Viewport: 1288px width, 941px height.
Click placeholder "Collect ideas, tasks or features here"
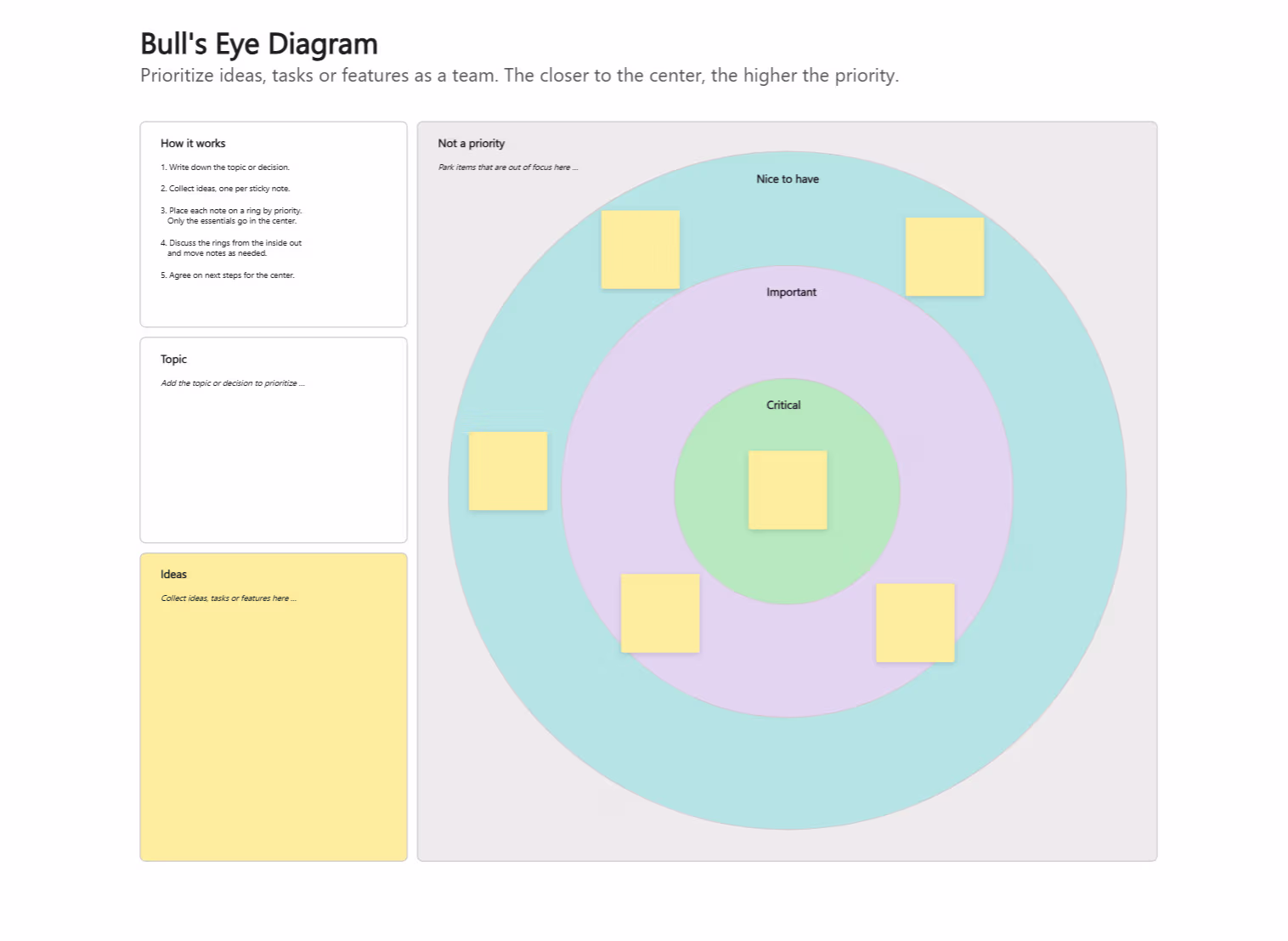[229, 598]
